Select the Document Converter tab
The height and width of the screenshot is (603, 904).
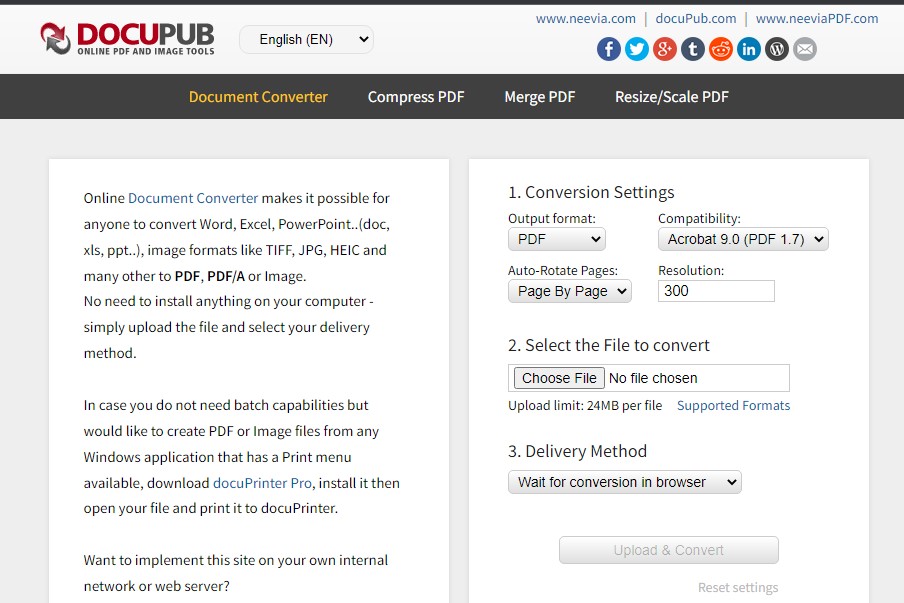[x=258, y=97]
